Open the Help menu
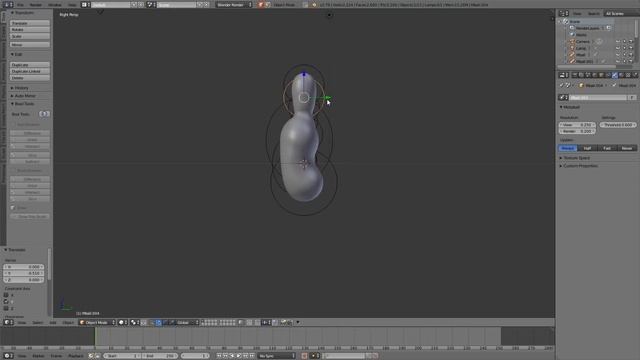Image resolution: width=640 pixels, height=360 pixels. pos(72,5)
